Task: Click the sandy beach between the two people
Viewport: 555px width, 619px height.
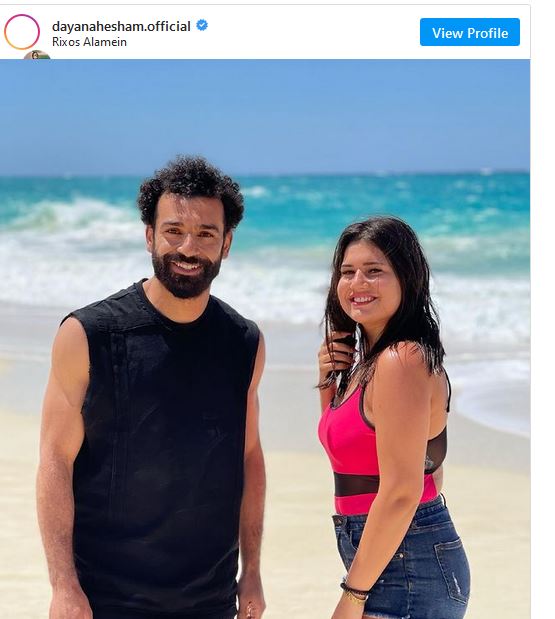Action: point(294,474)
